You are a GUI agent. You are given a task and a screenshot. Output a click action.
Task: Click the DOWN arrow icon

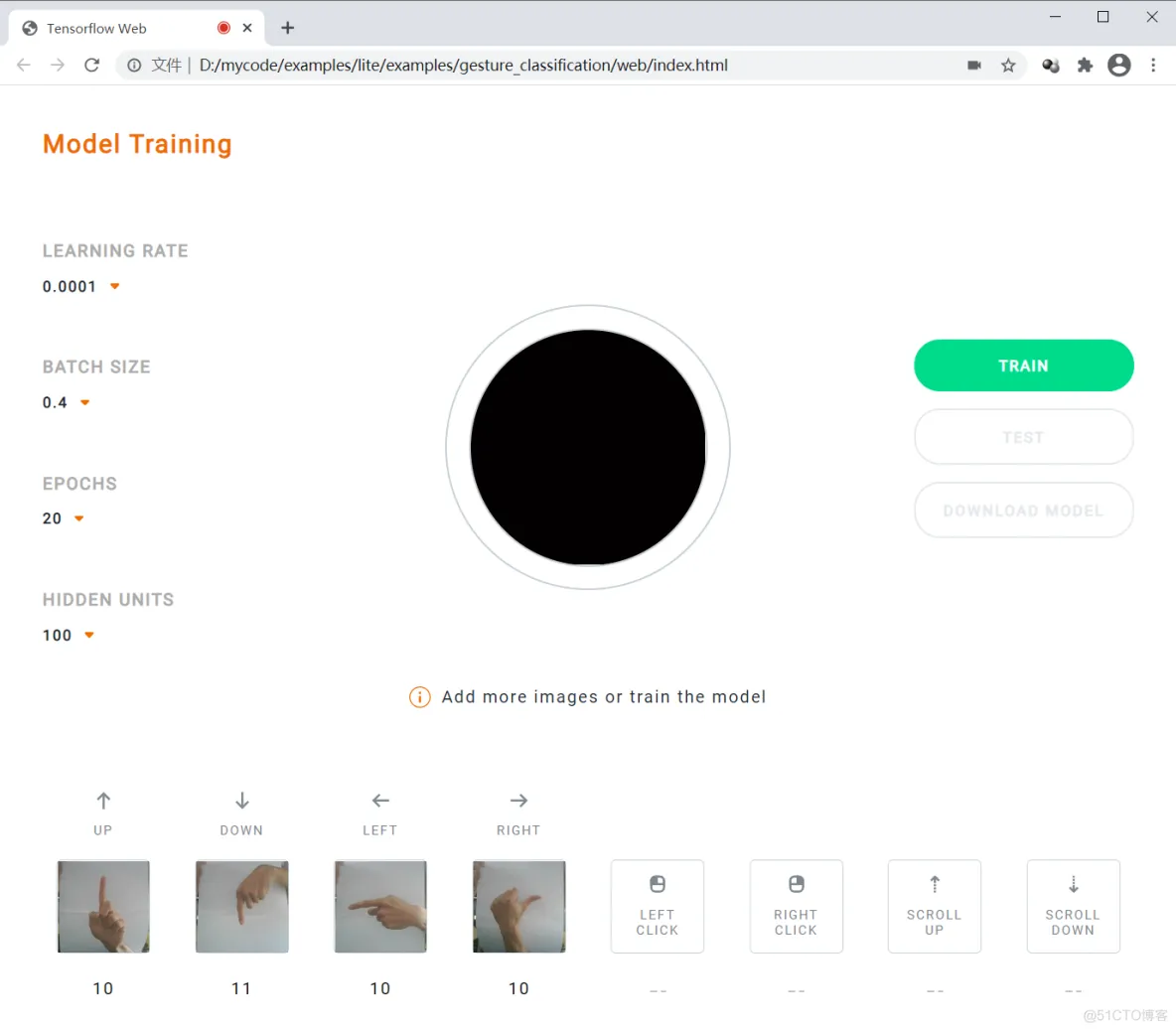pos(241,800)
